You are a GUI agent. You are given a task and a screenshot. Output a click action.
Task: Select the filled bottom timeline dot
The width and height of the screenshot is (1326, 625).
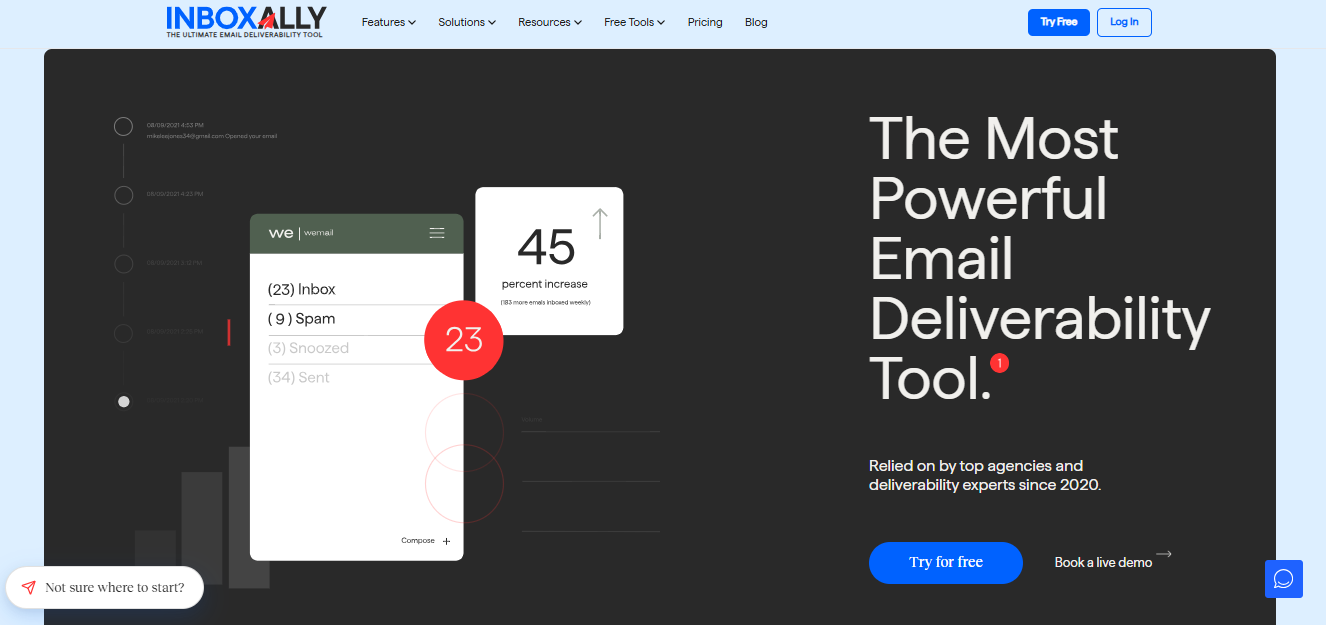pos(124,402)
